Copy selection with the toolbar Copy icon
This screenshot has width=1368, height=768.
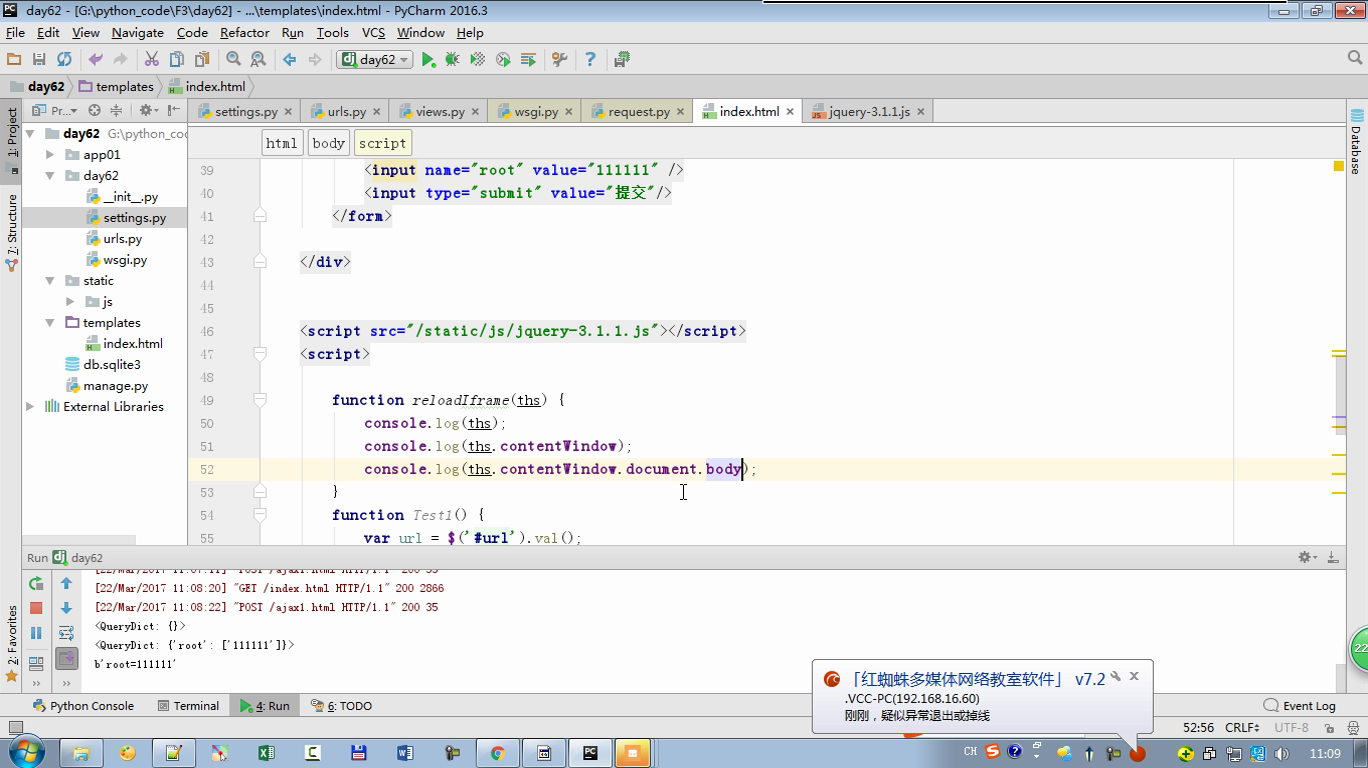pos(177,60)
